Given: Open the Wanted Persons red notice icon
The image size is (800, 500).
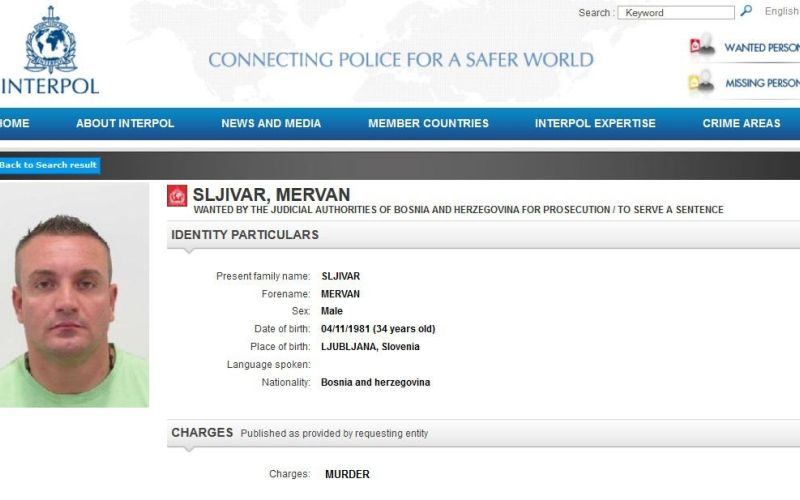Looking at the screenshot, I should tap(702, 45).
